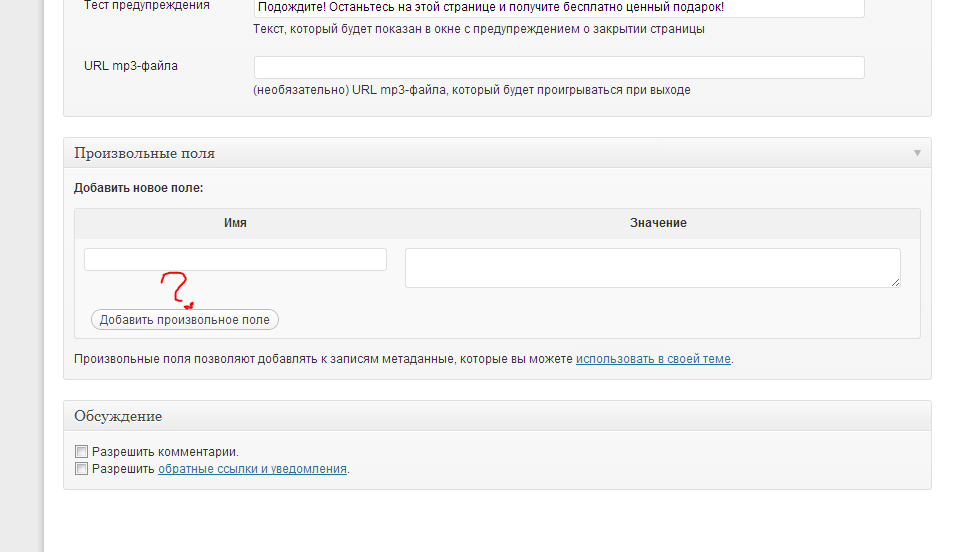This screenshot has height=552, width=974.
Task: Tick the checkbox for обратные ссылки
Action: coord(82,468)
